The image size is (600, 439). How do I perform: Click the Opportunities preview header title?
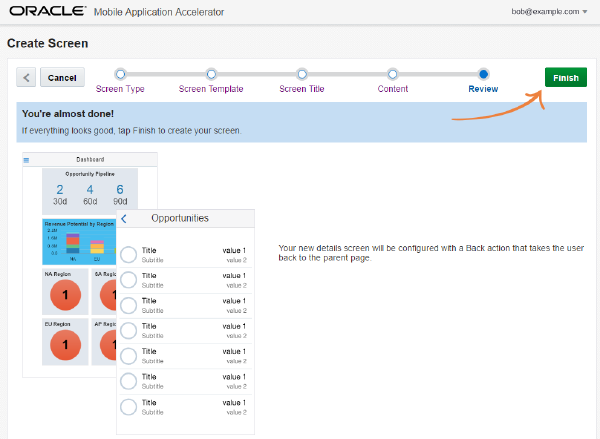coord(180,218)
